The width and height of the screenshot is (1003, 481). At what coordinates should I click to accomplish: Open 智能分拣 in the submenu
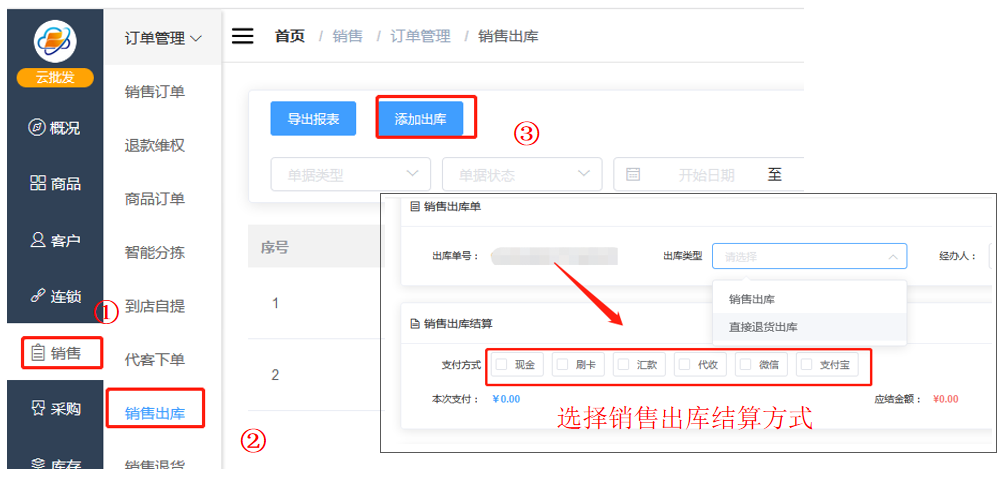coord(155,253)
